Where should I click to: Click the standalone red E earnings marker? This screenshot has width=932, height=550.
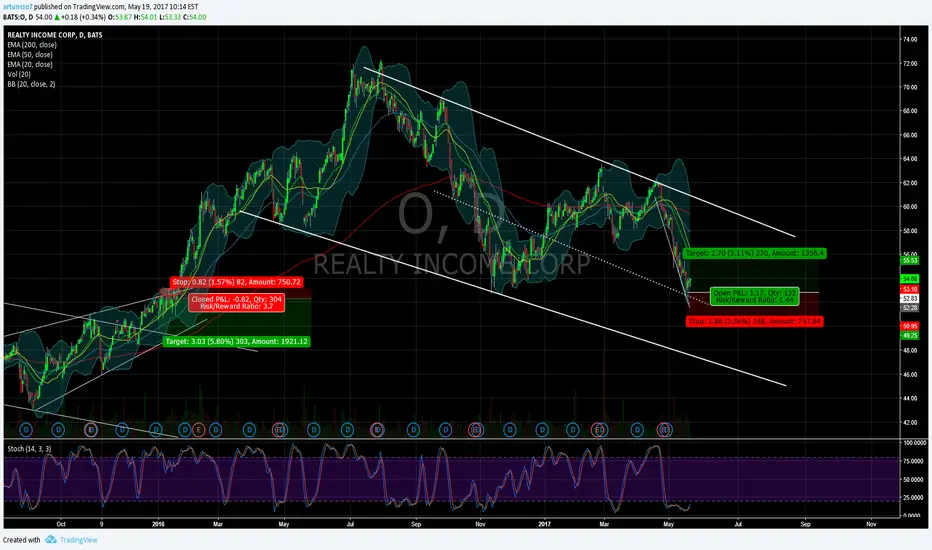pyautogui.click(x=199, y=429)
